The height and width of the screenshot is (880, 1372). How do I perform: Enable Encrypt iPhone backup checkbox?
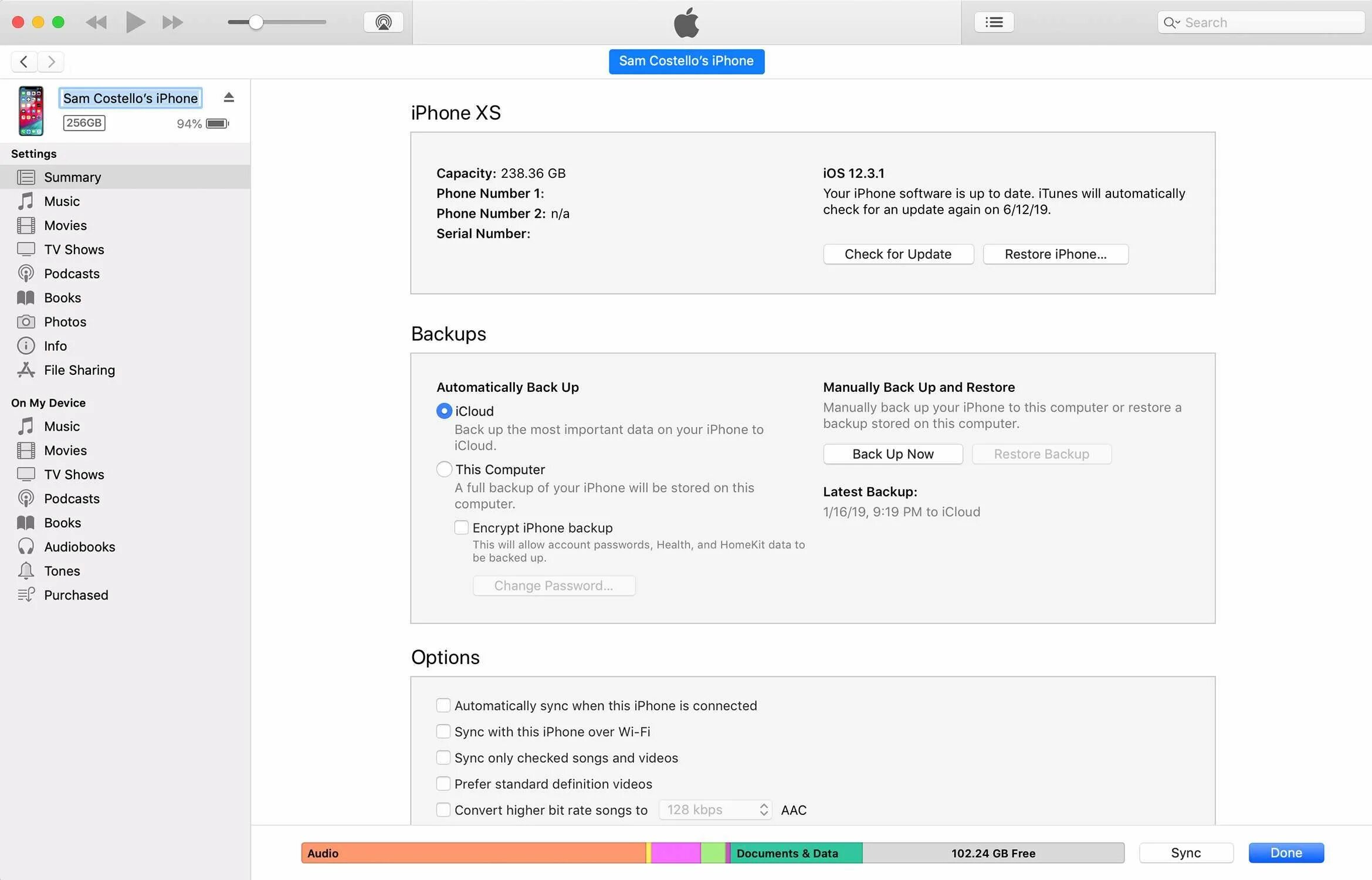(x=462, y=527)
